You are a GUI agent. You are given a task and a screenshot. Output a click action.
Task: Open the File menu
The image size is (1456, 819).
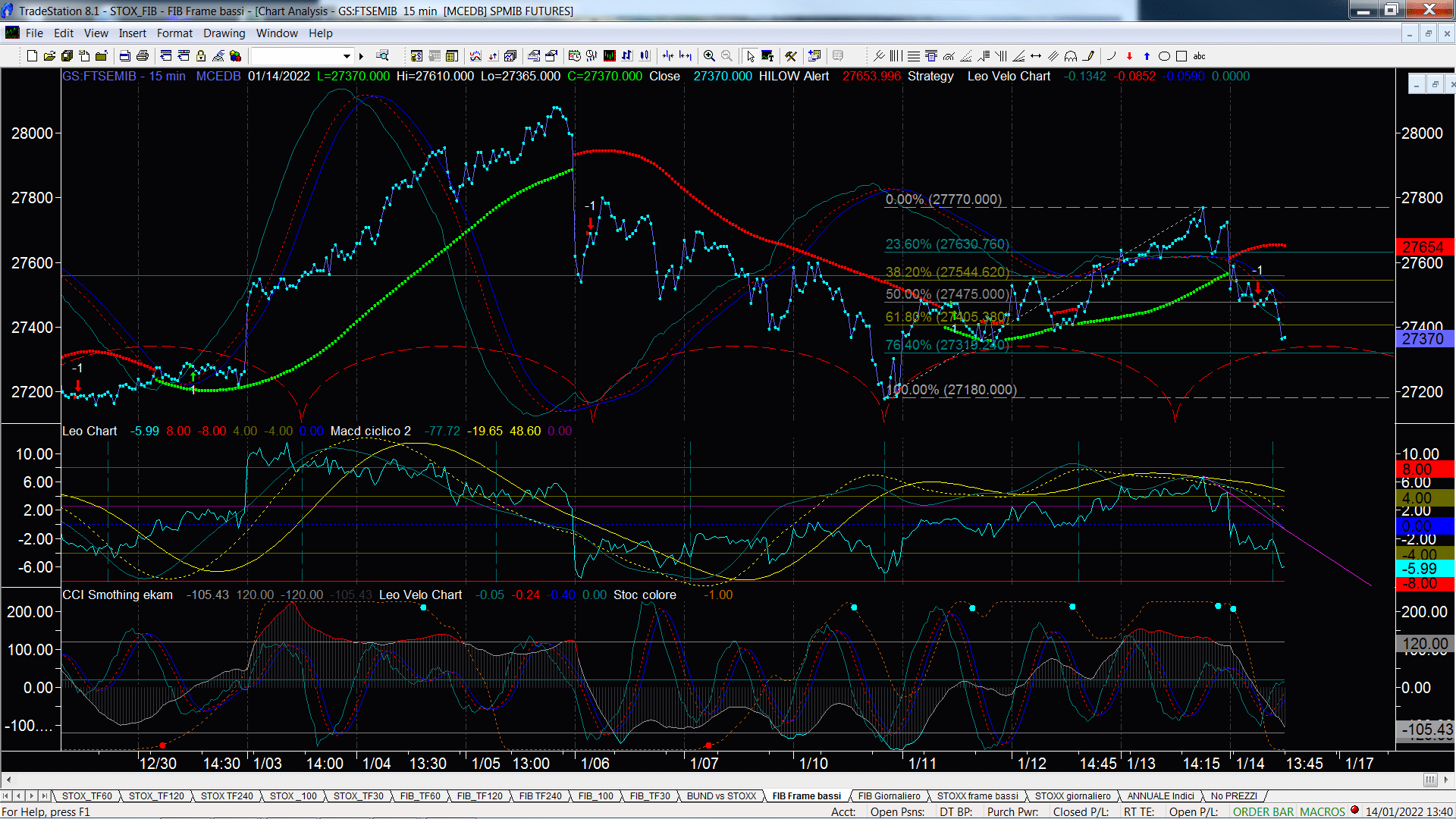[34, 33]
